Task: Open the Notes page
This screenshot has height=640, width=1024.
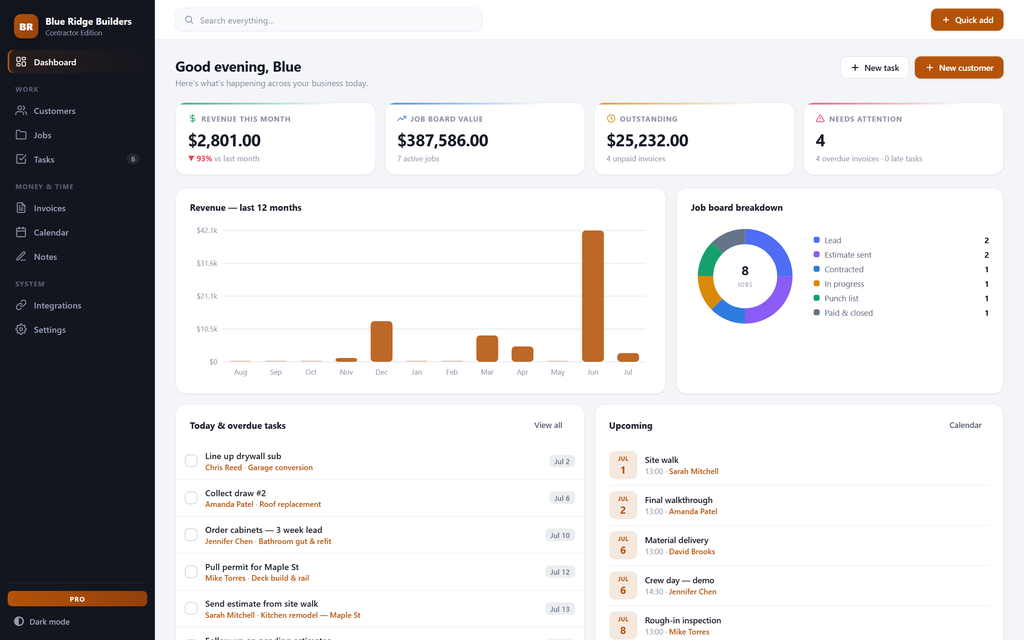Action: (77, 256)
